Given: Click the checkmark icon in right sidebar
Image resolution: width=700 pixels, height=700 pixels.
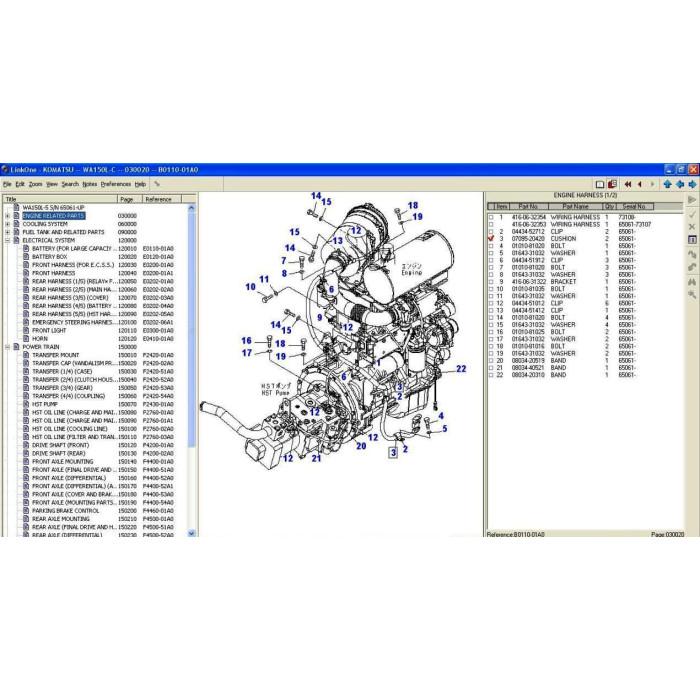Looking at the screenshot, I should pos(692,214).
